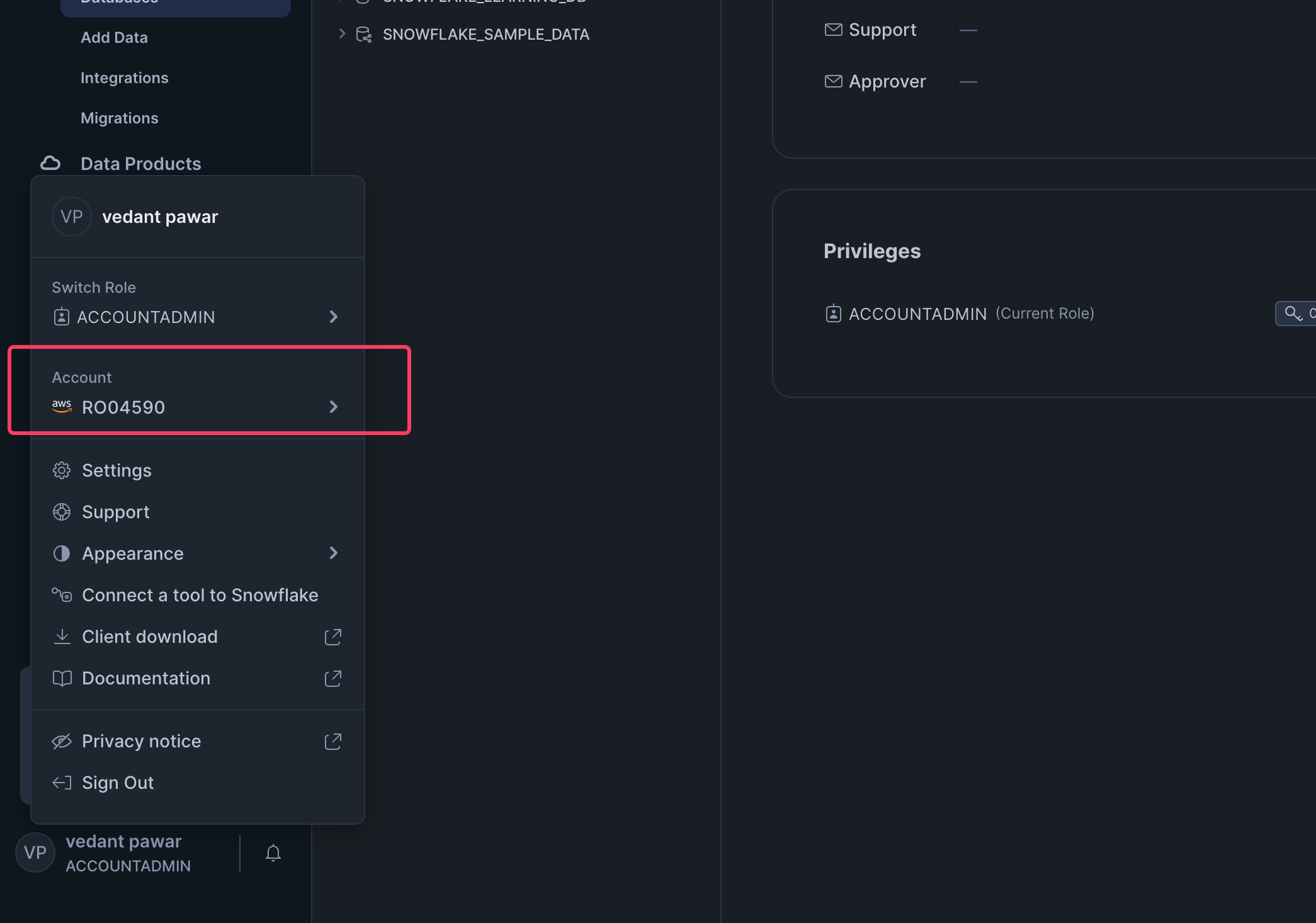This screenshot has width=1316, height=923.
Task: Expand the SNOWFLAKE_SAMPLE_DATA tree node
Action: coord(342,34)
